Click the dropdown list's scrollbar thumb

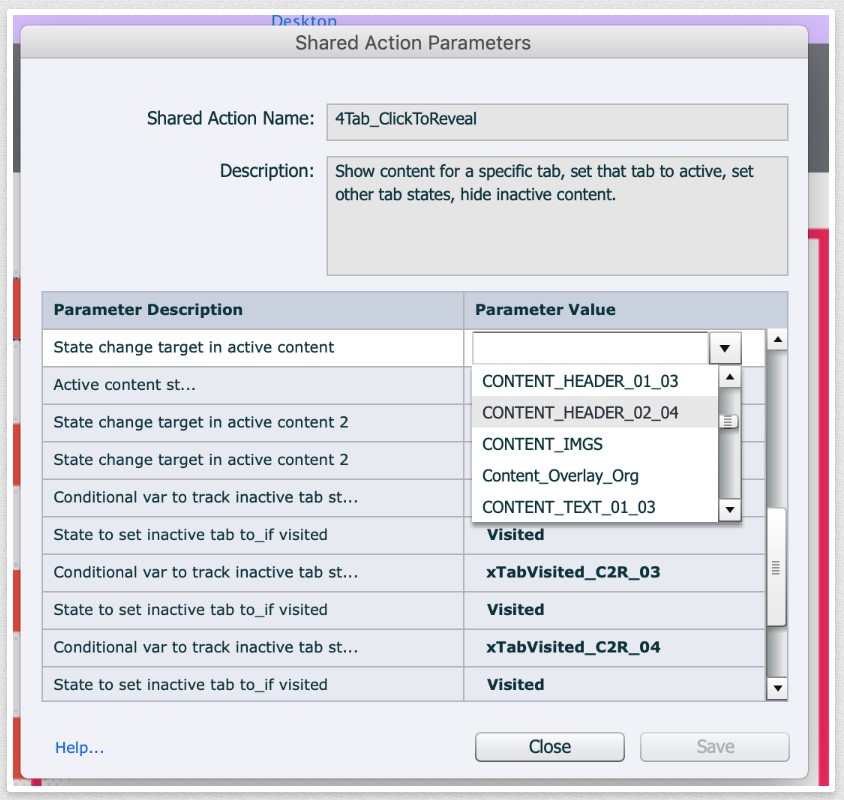(730, 421)
